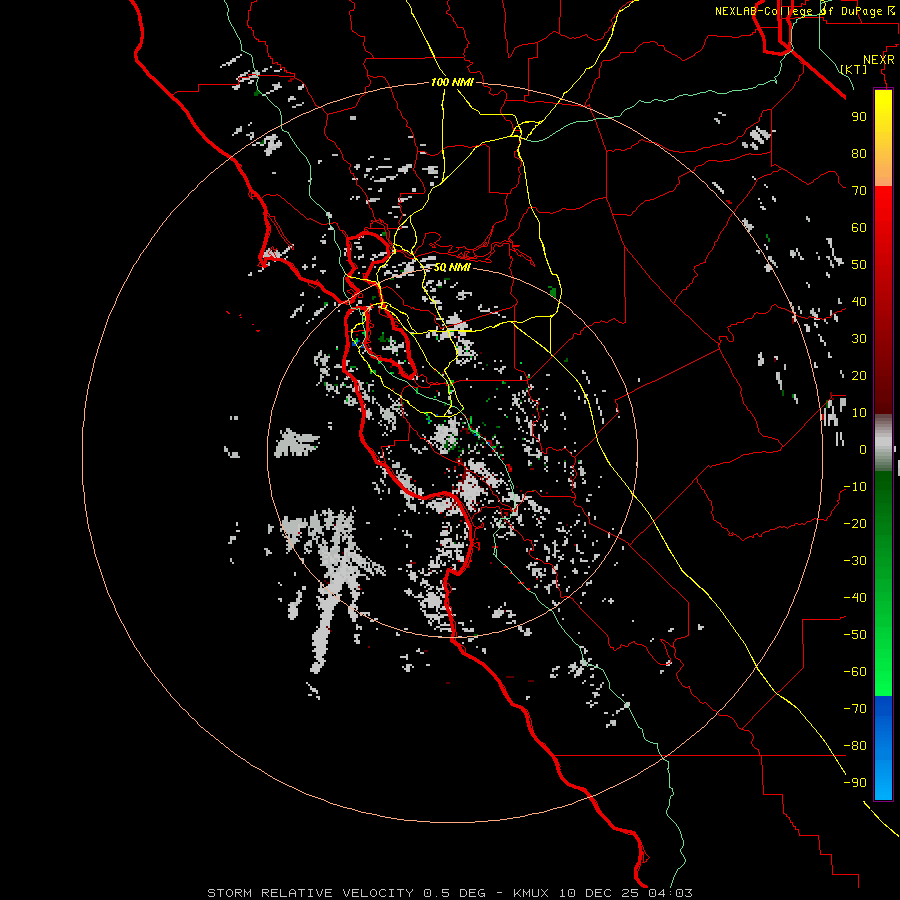Pick the green band of velocity scale

click(x=883, y=585)
